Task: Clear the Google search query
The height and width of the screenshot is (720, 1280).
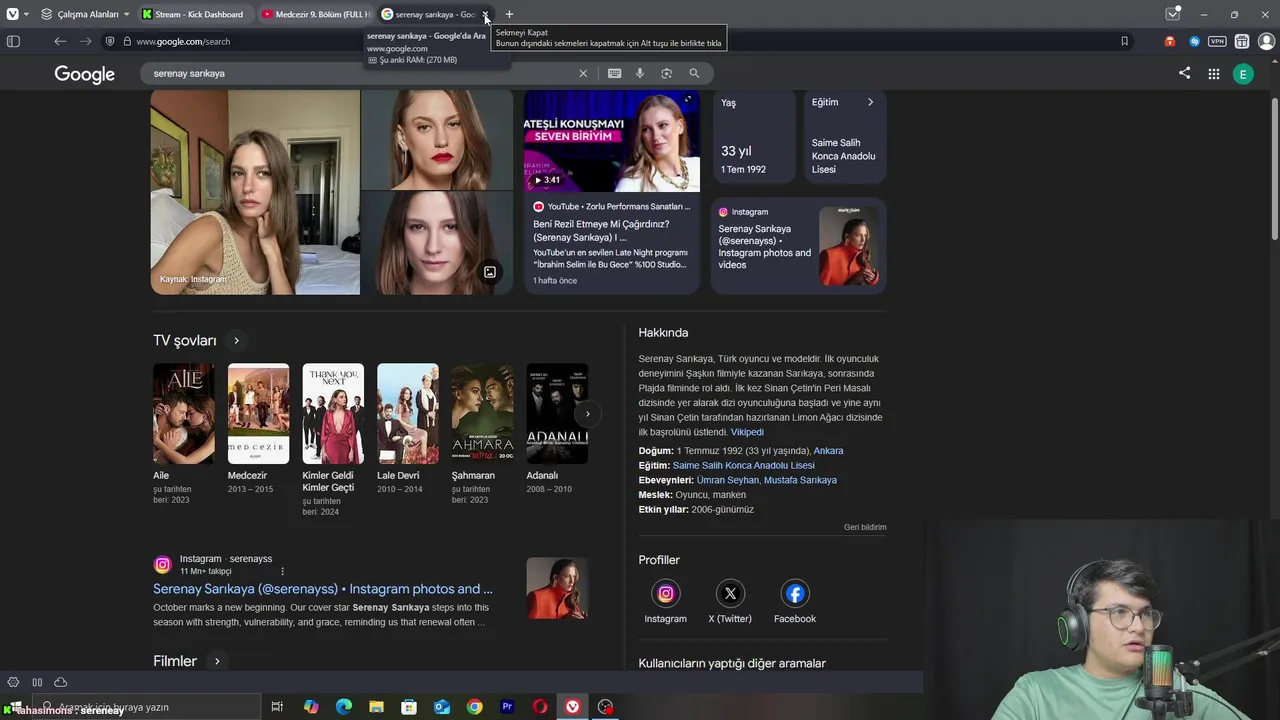Action: coord(583,73)
